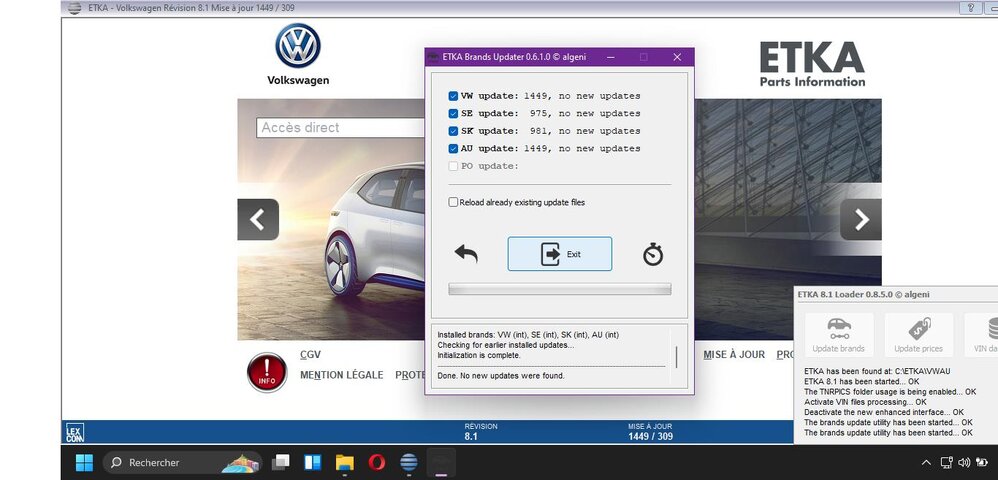This screenshot has width=998, height=480.
Task: Click the Exit button in Brands Updater
Action: coord(559,254)
